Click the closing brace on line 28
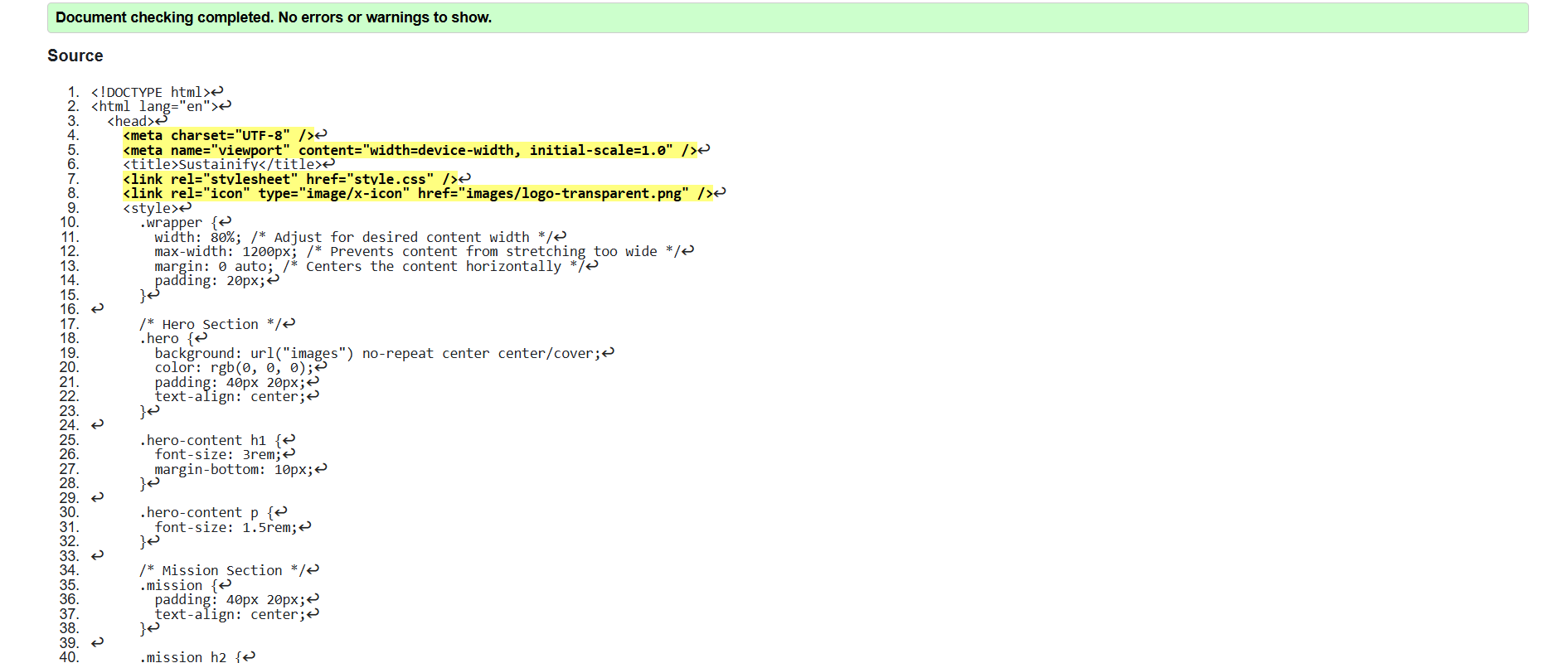 click(149, 483)
